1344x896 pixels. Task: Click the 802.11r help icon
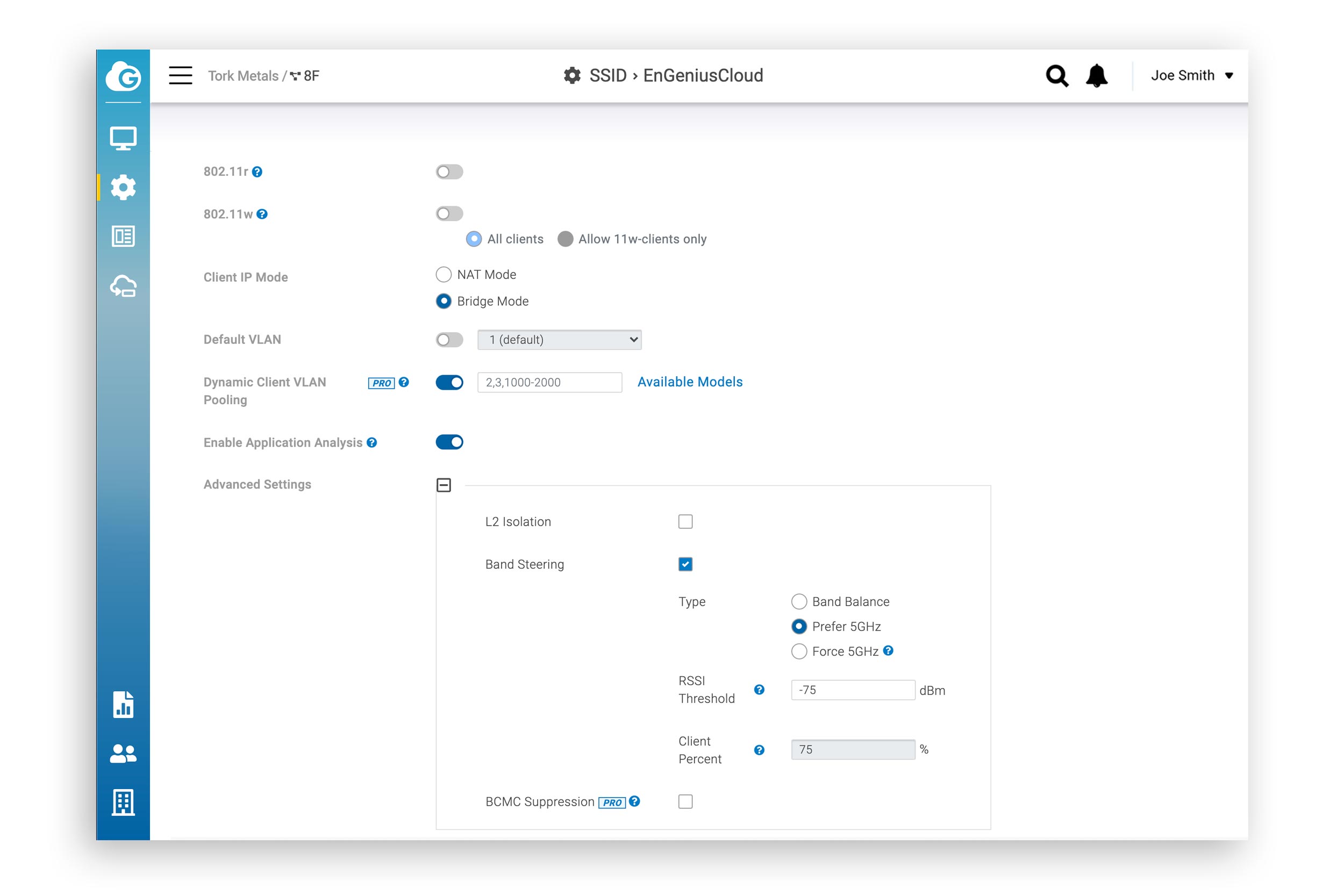click(x=257, y=172)
